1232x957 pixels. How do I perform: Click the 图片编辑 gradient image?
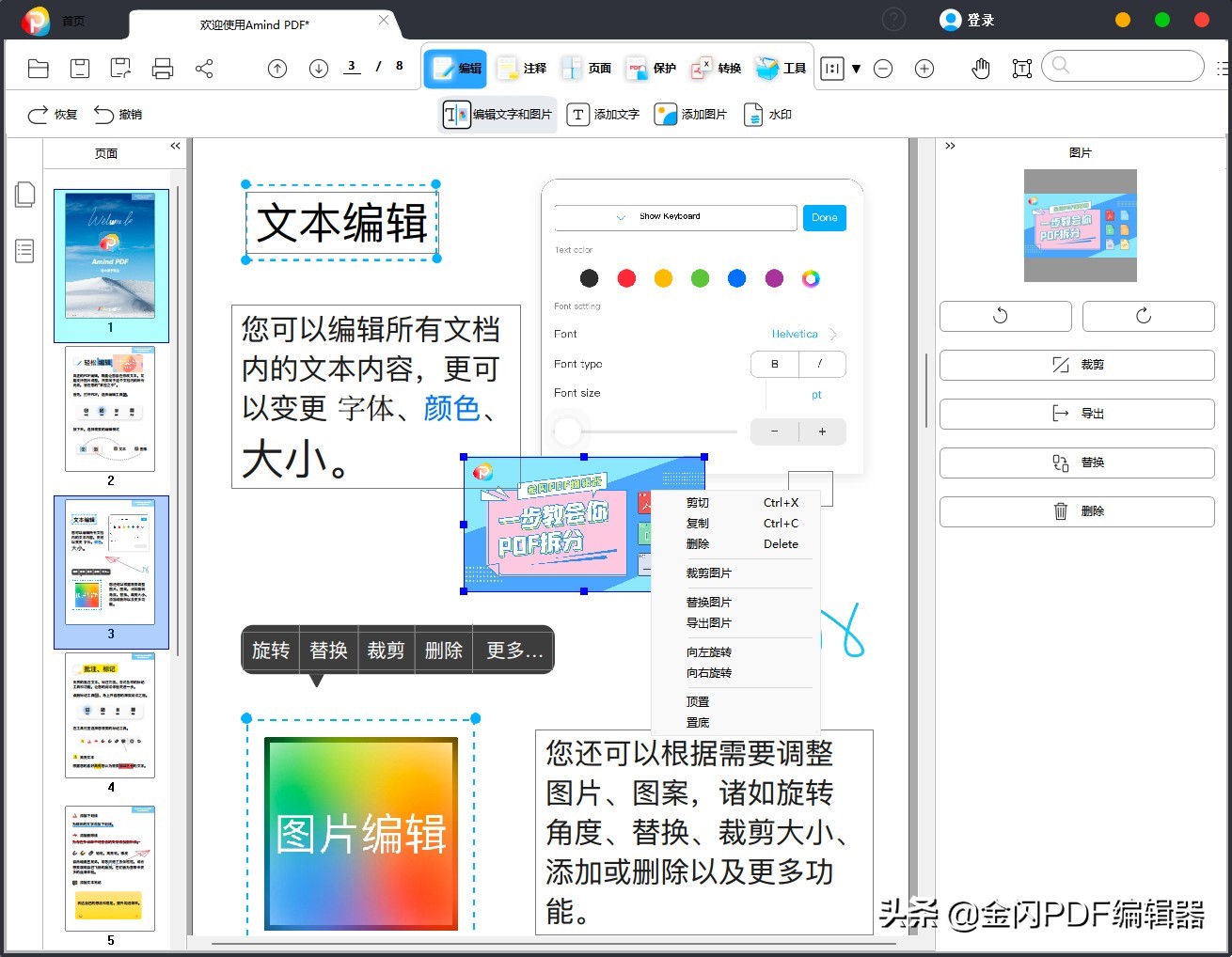click(361, 834)
